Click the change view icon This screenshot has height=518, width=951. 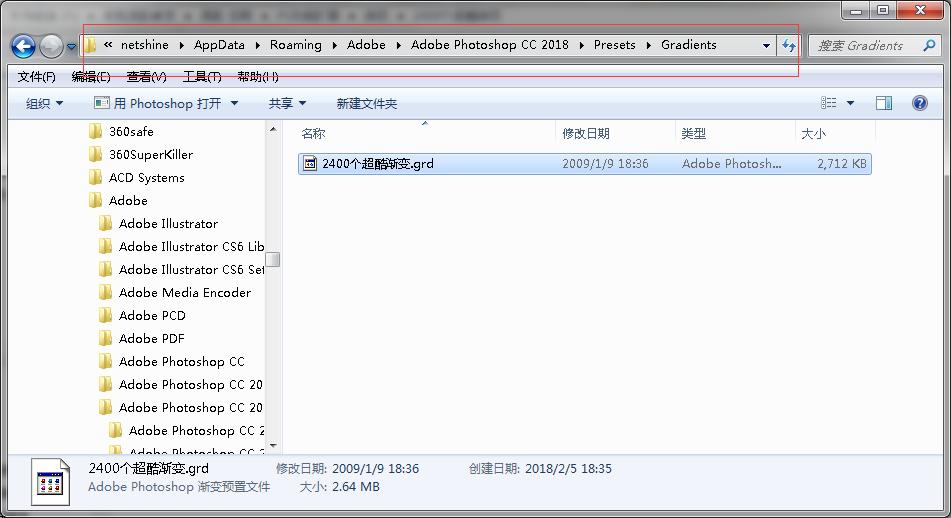point(828,103)
